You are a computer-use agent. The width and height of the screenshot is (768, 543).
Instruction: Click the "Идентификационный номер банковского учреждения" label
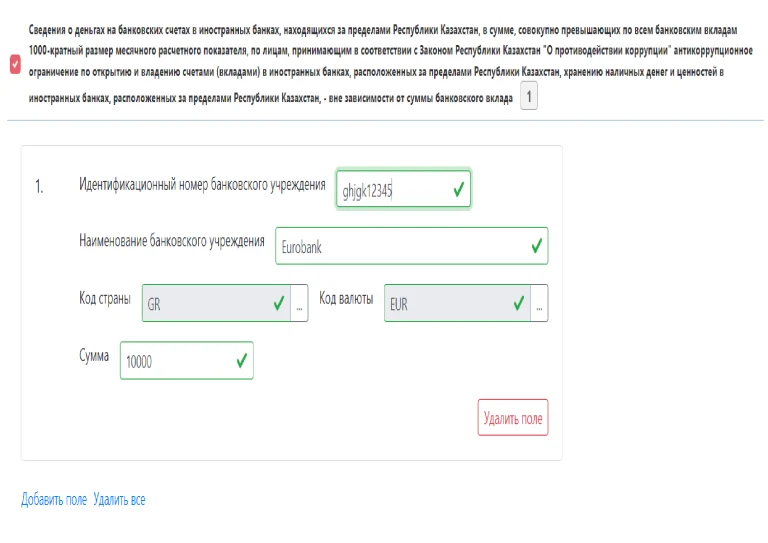(x=202, y=185)
